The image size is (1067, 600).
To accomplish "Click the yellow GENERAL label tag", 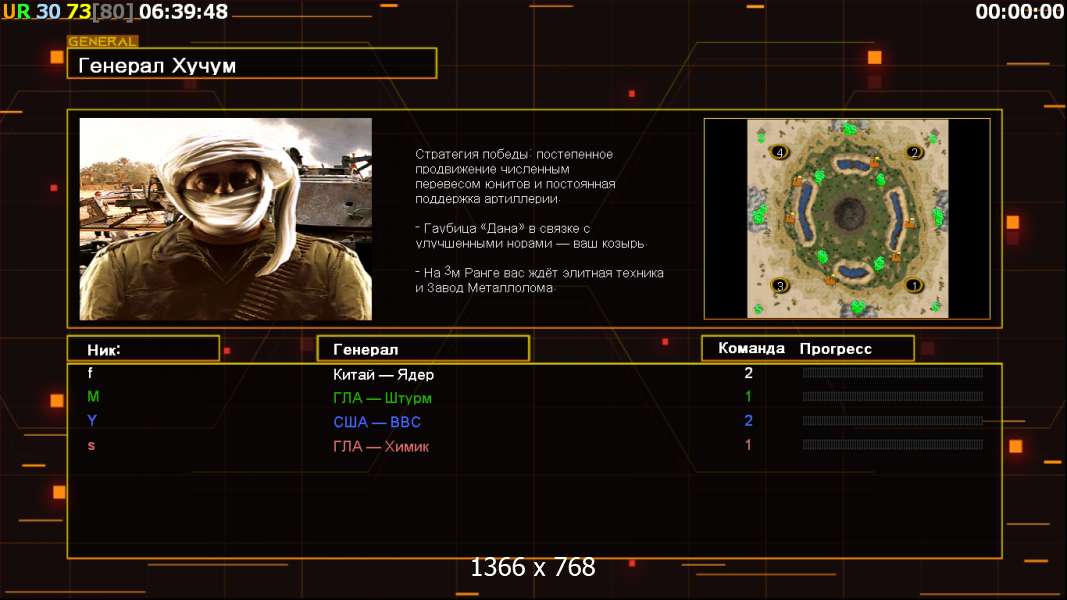I will tap(103, 41).
